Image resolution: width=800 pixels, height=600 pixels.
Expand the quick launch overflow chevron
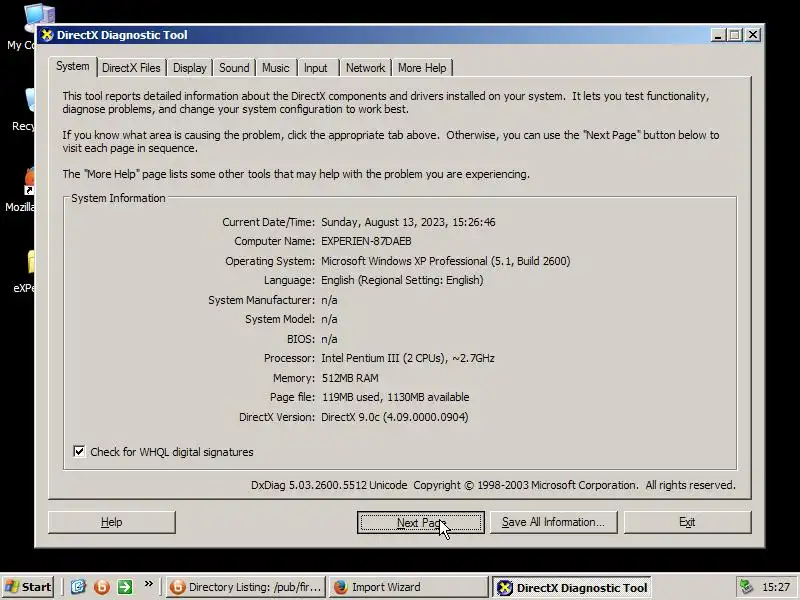[148, 584]
